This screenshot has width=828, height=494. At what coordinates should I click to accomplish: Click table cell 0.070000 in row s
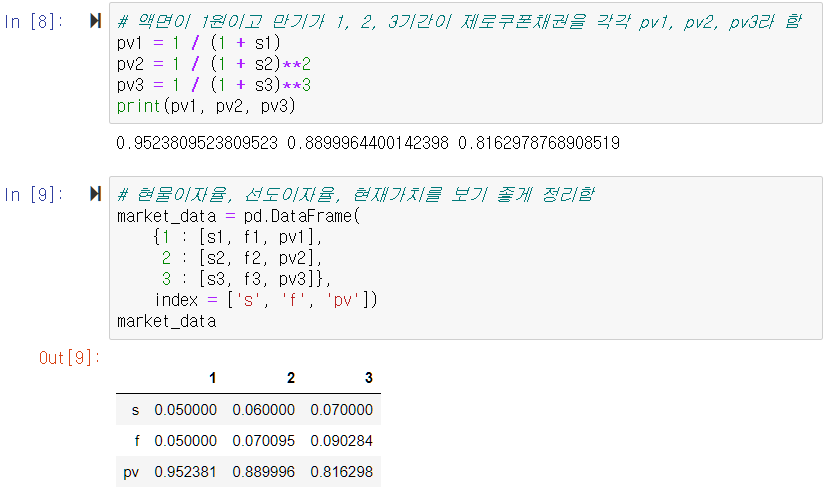[342, 409]
